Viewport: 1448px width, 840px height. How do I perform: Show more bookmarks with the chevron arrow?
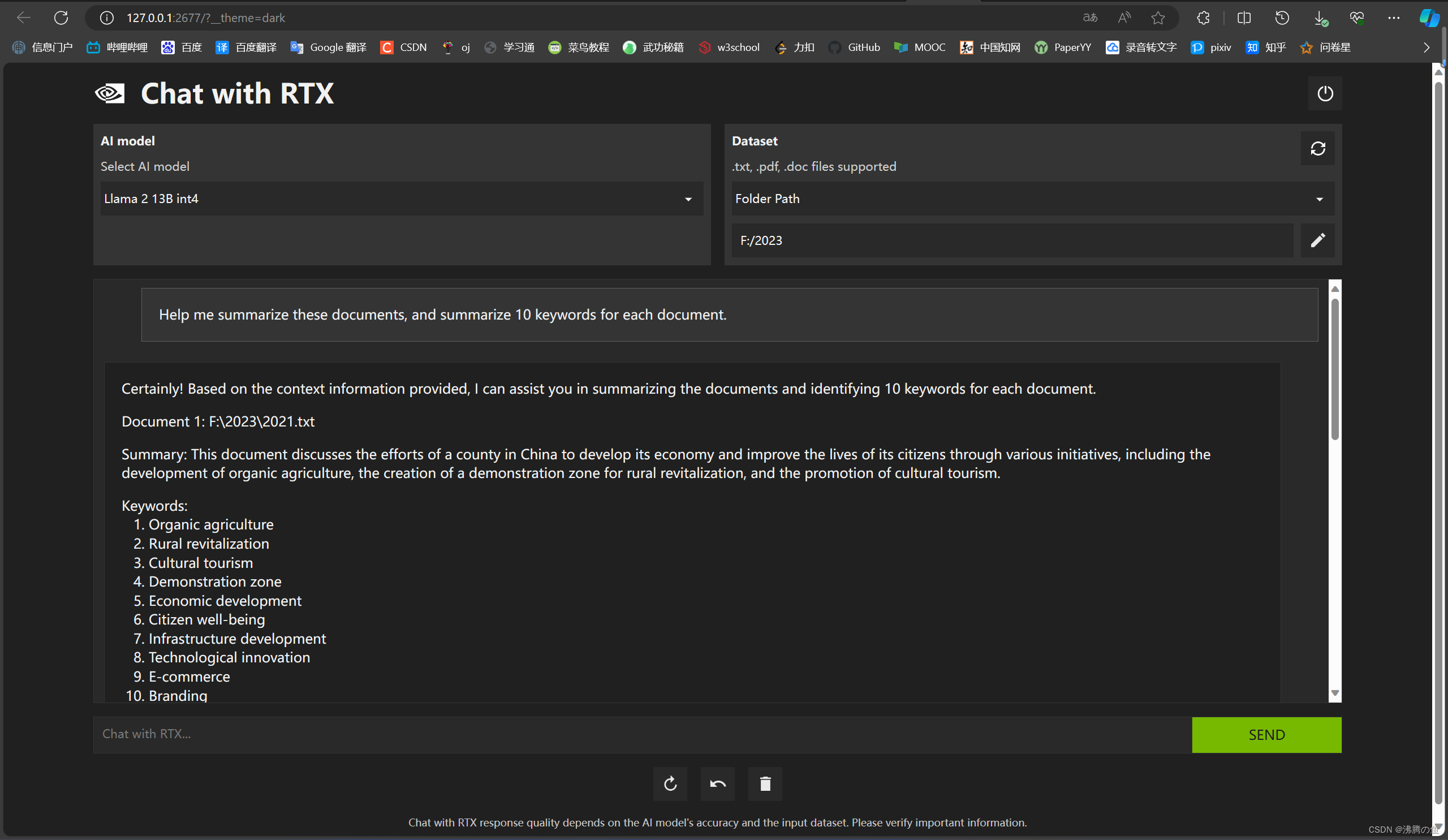pos(1427,48)
